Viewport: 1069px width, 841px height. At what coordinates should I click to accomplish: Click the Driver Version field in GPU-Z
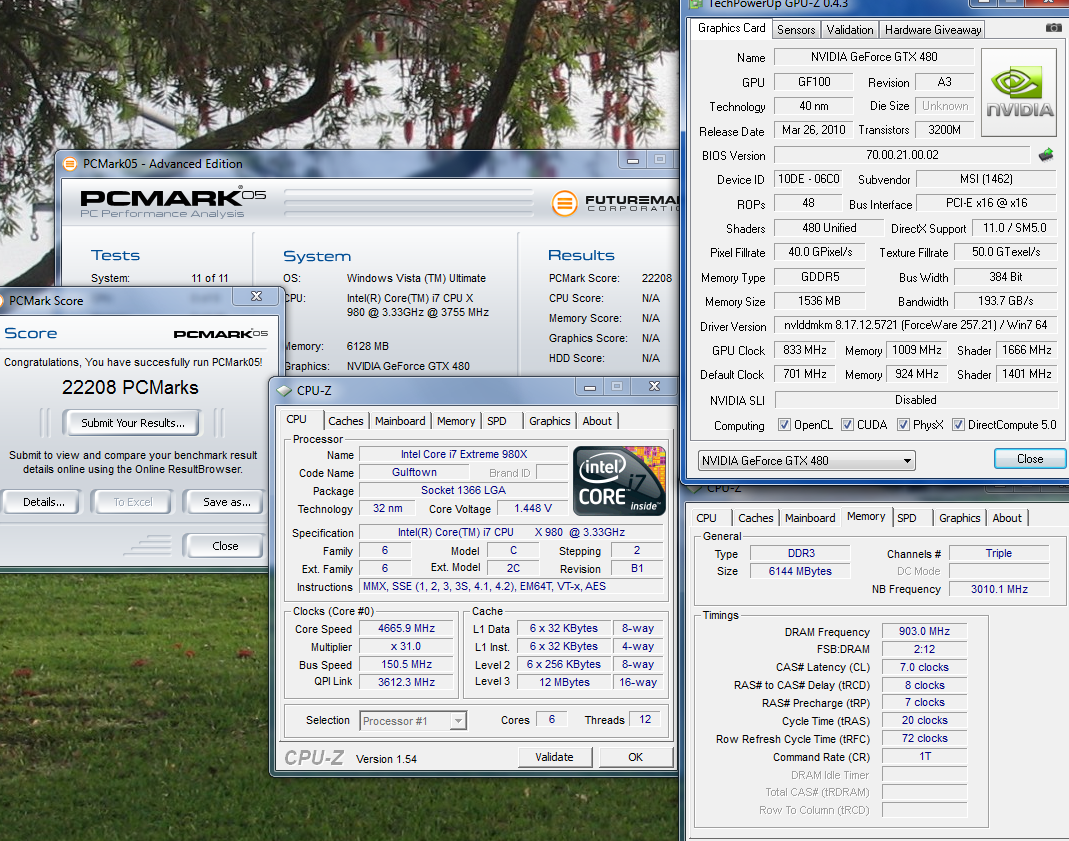pos(915,325)
